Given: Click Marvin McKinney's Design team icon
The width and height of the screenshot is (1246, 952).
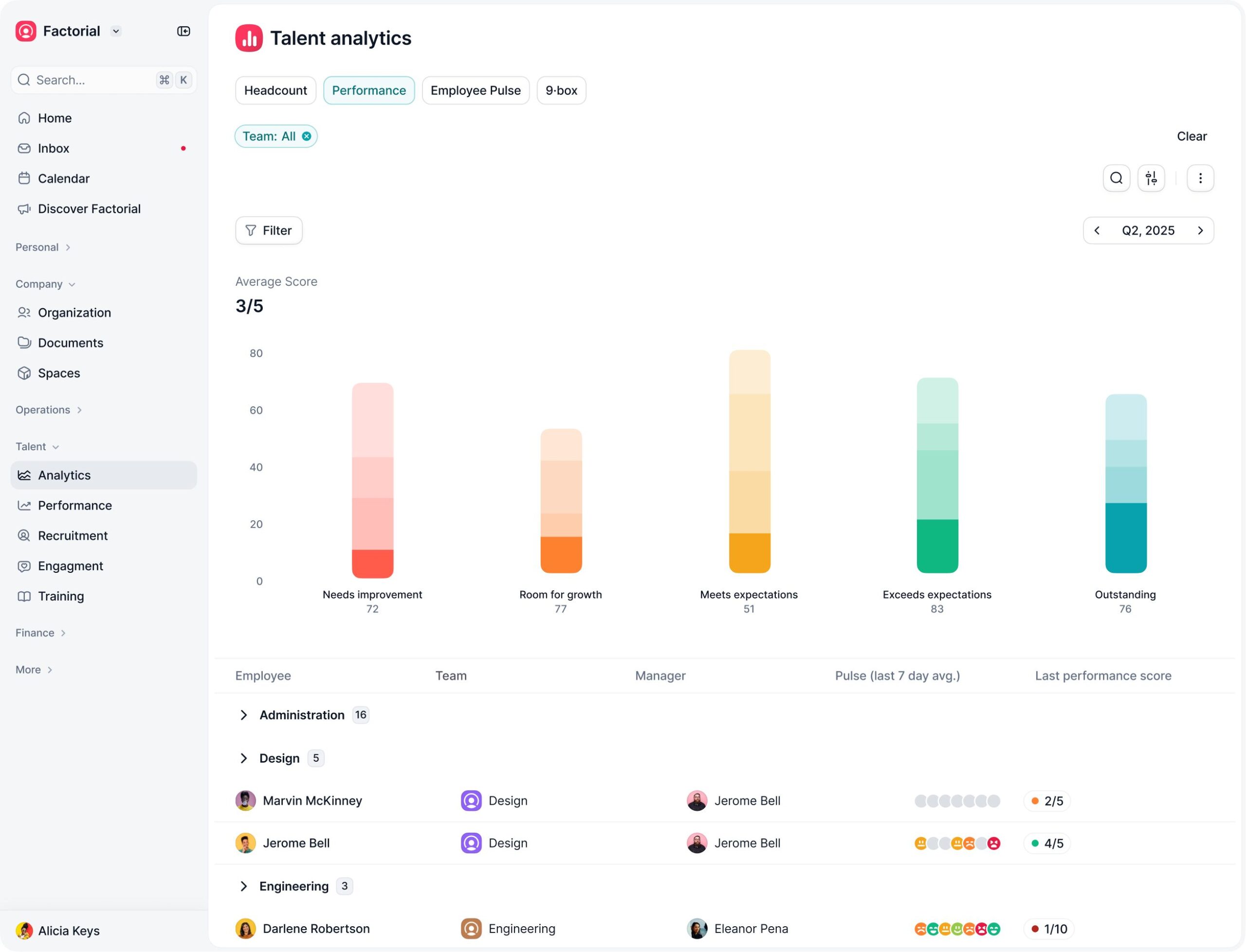Looking at the screenshot, I should click(471, 801).
